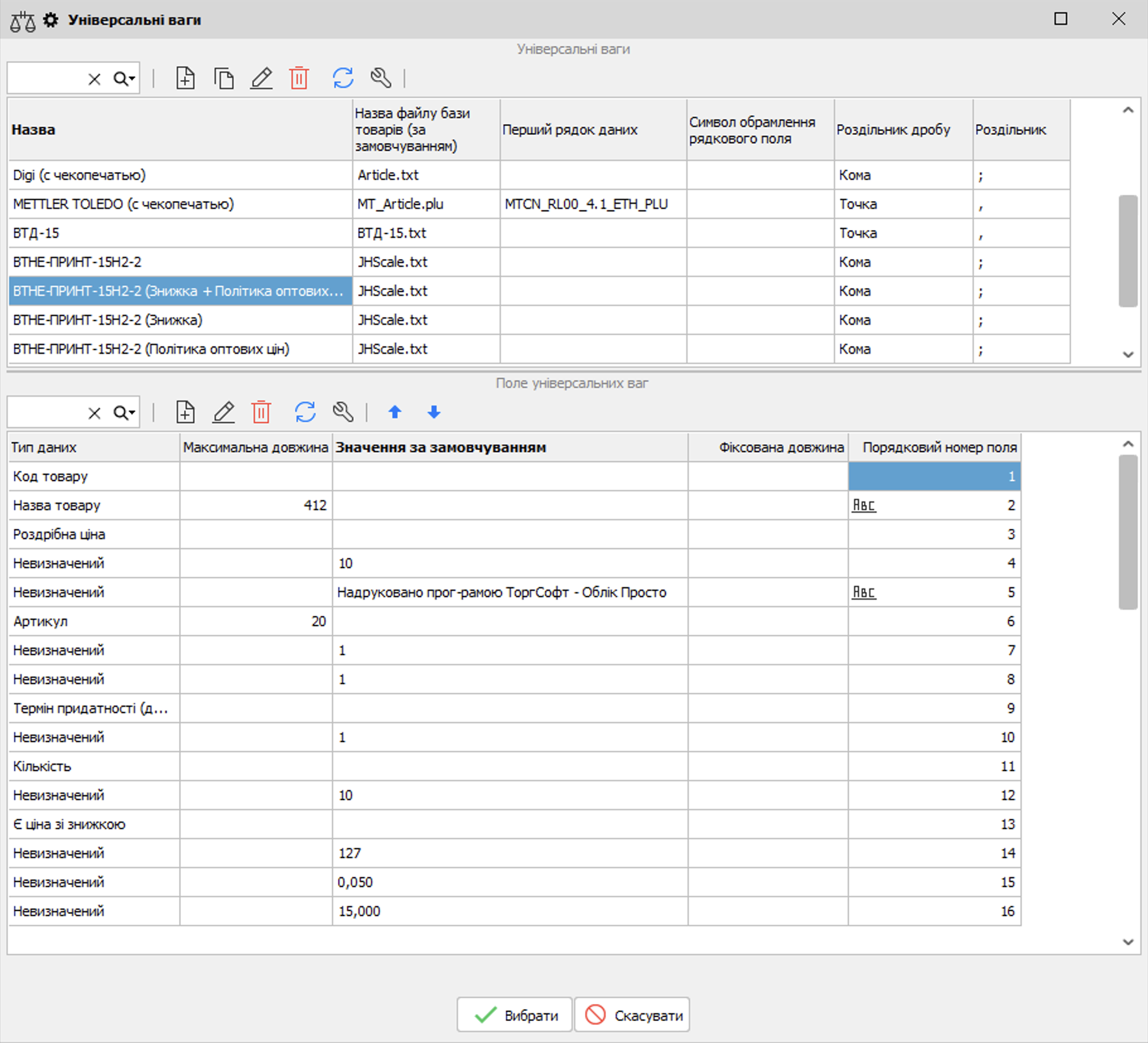Add a new field in lower toolbar

pyautogui.click(x=185, y=412)
